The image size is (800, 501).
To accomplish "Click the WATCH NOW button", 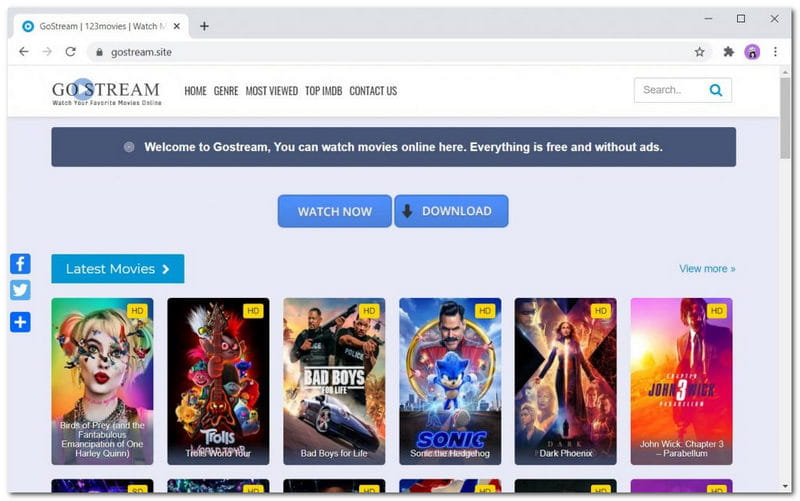I will (335, 211).
